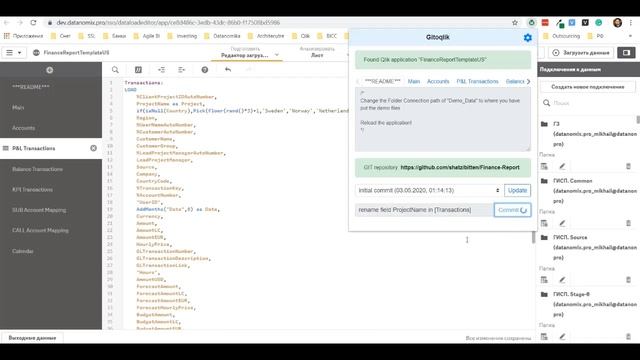Image resolution: width=640 pixels, height=360 pixels.
Task: Select data from the ГЗ connection
Action: 544,167
